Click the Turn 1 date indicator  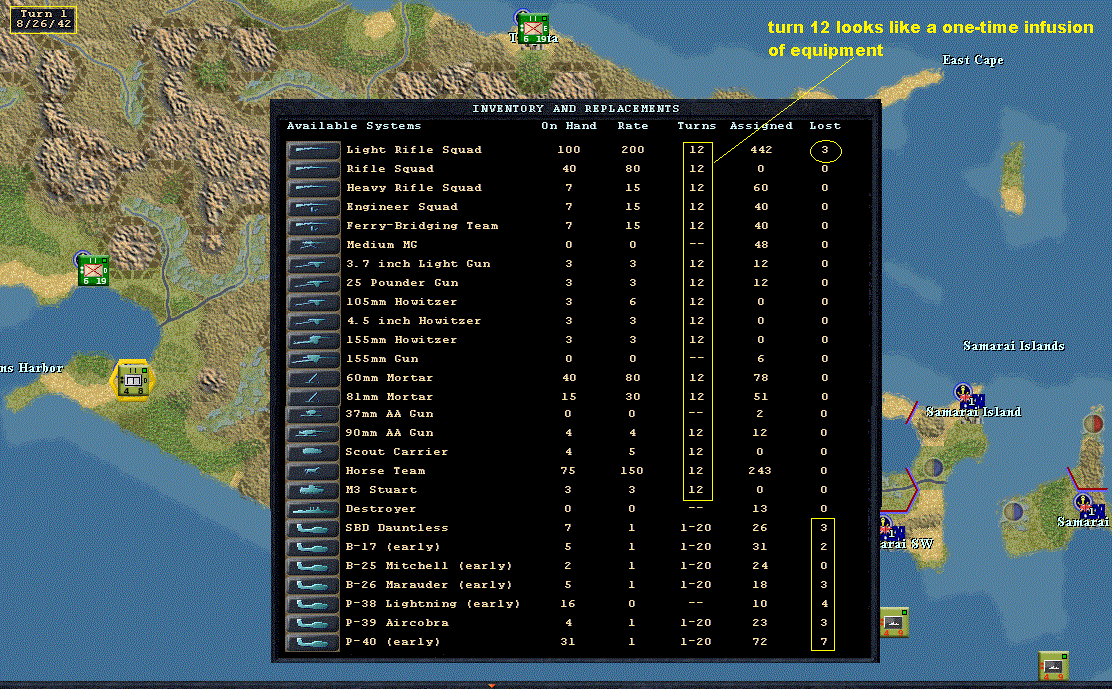43,19
